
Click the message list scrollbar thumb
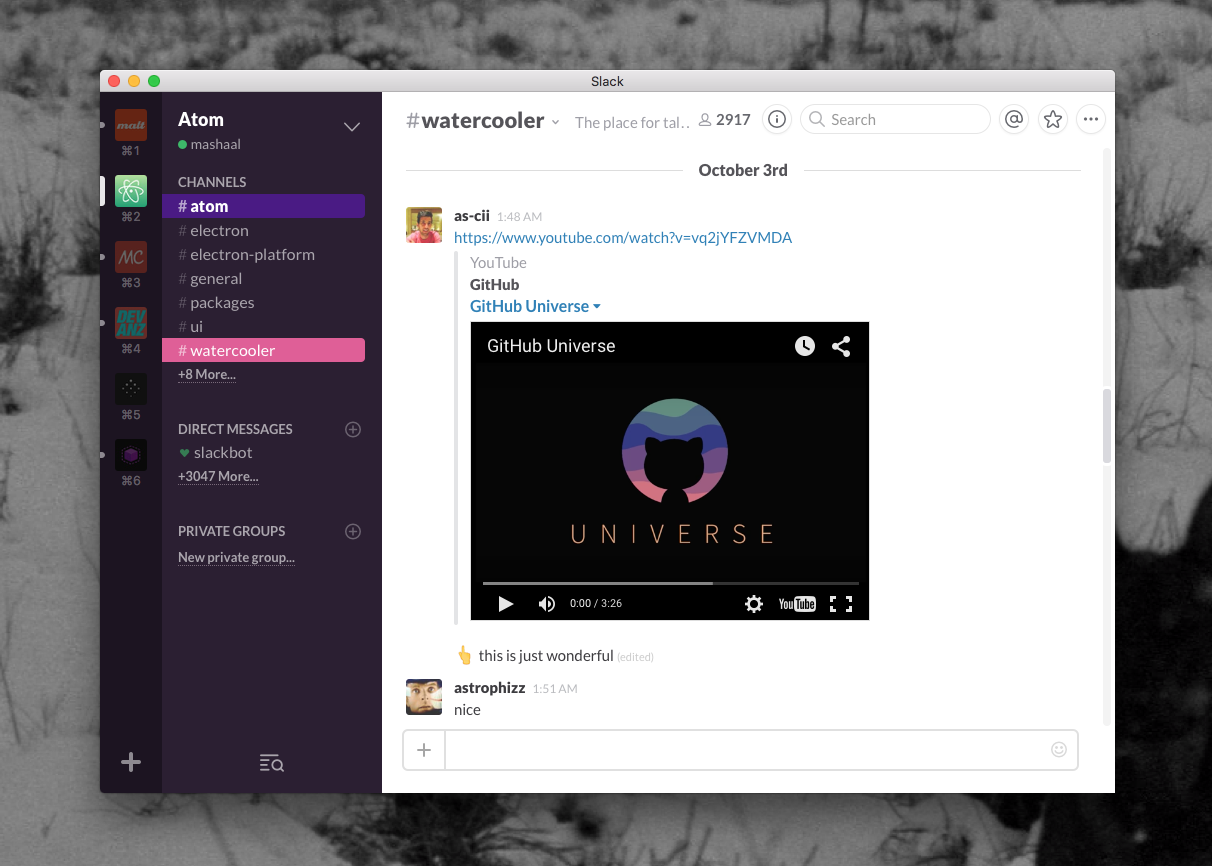[x=1106, y=426]
